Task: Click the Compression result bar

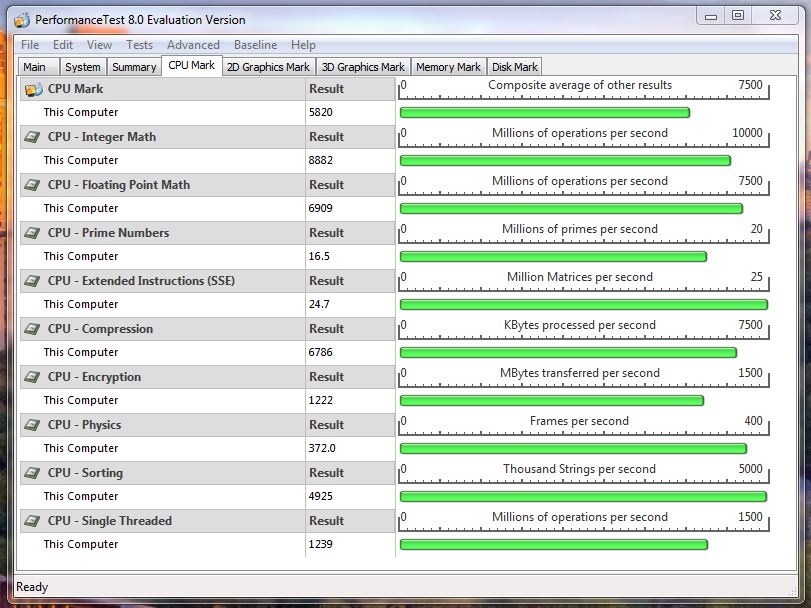Action: point(568,353)
